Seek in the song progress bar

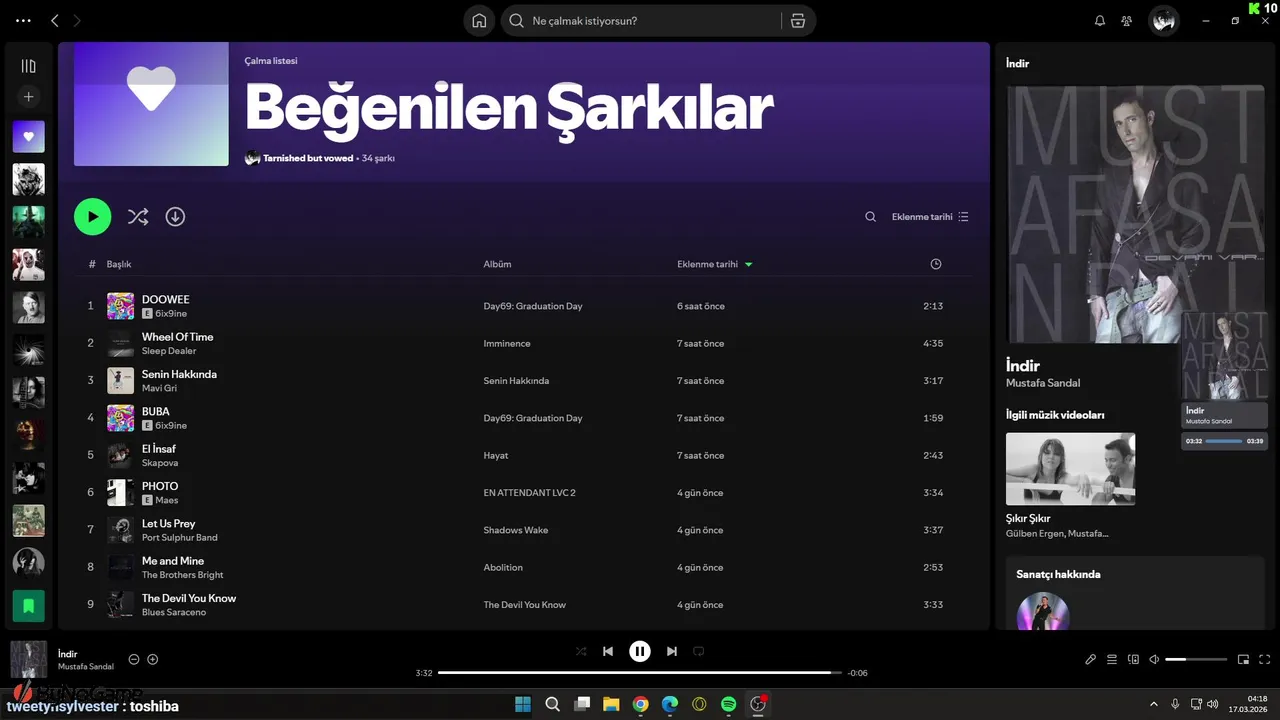pos(640,673)
